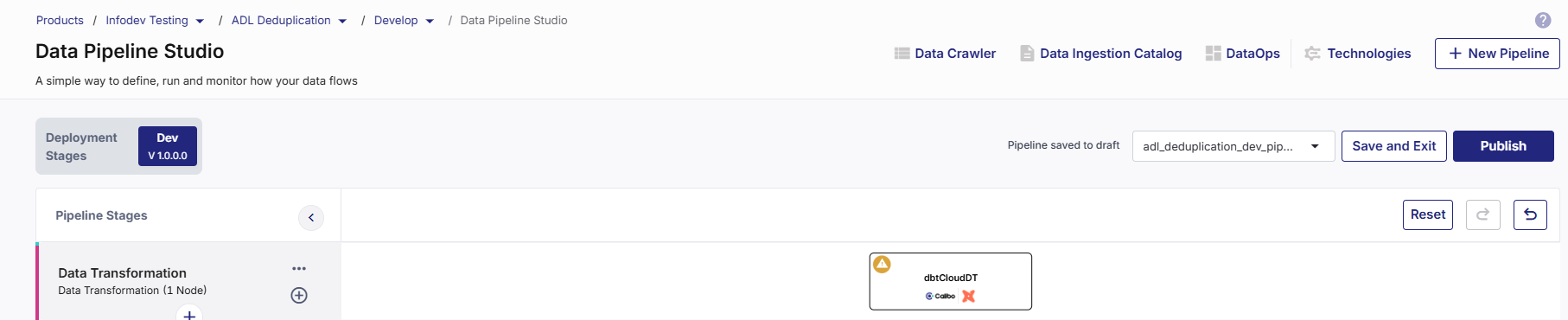The image size is (1568, 320).
Task: Create a New Pipeline
Action: point(1497,54)
